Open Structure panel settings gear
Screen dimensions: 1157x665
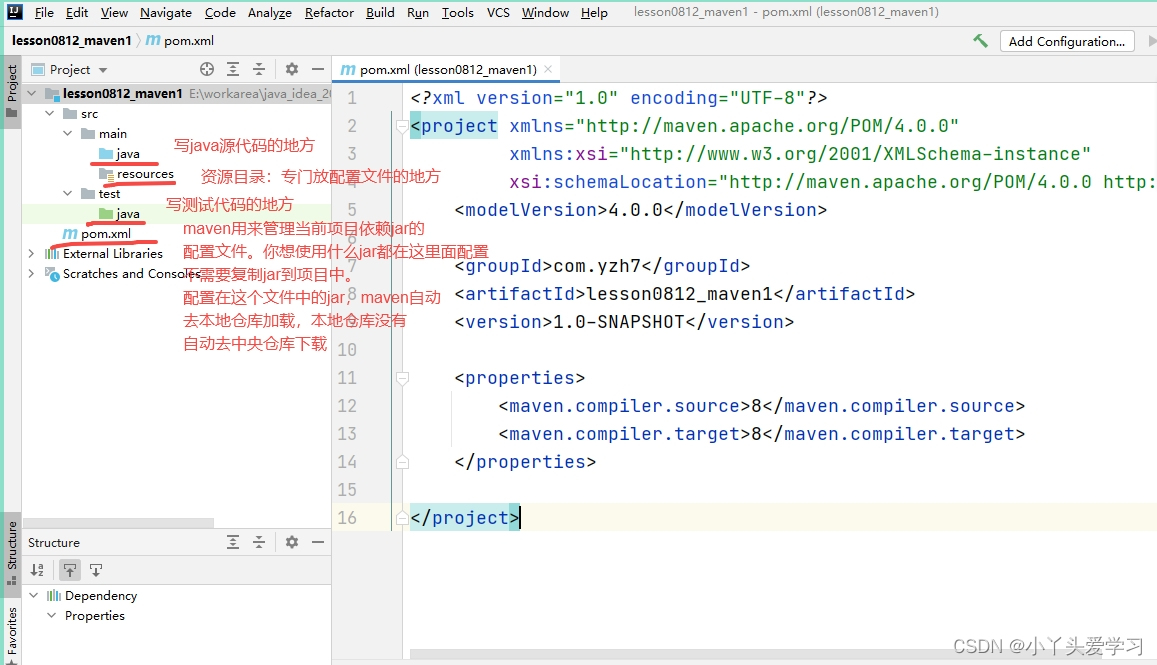pyautogui.click(x=292, y=542)
